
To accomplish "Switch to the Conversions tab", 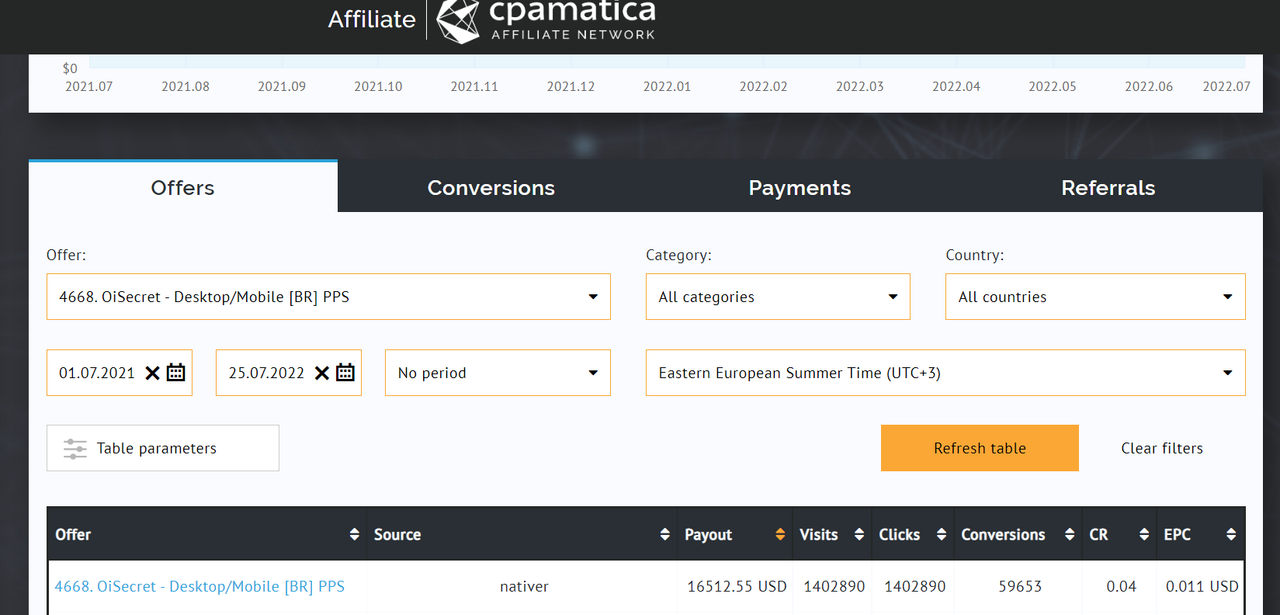I will coord(491,187).
